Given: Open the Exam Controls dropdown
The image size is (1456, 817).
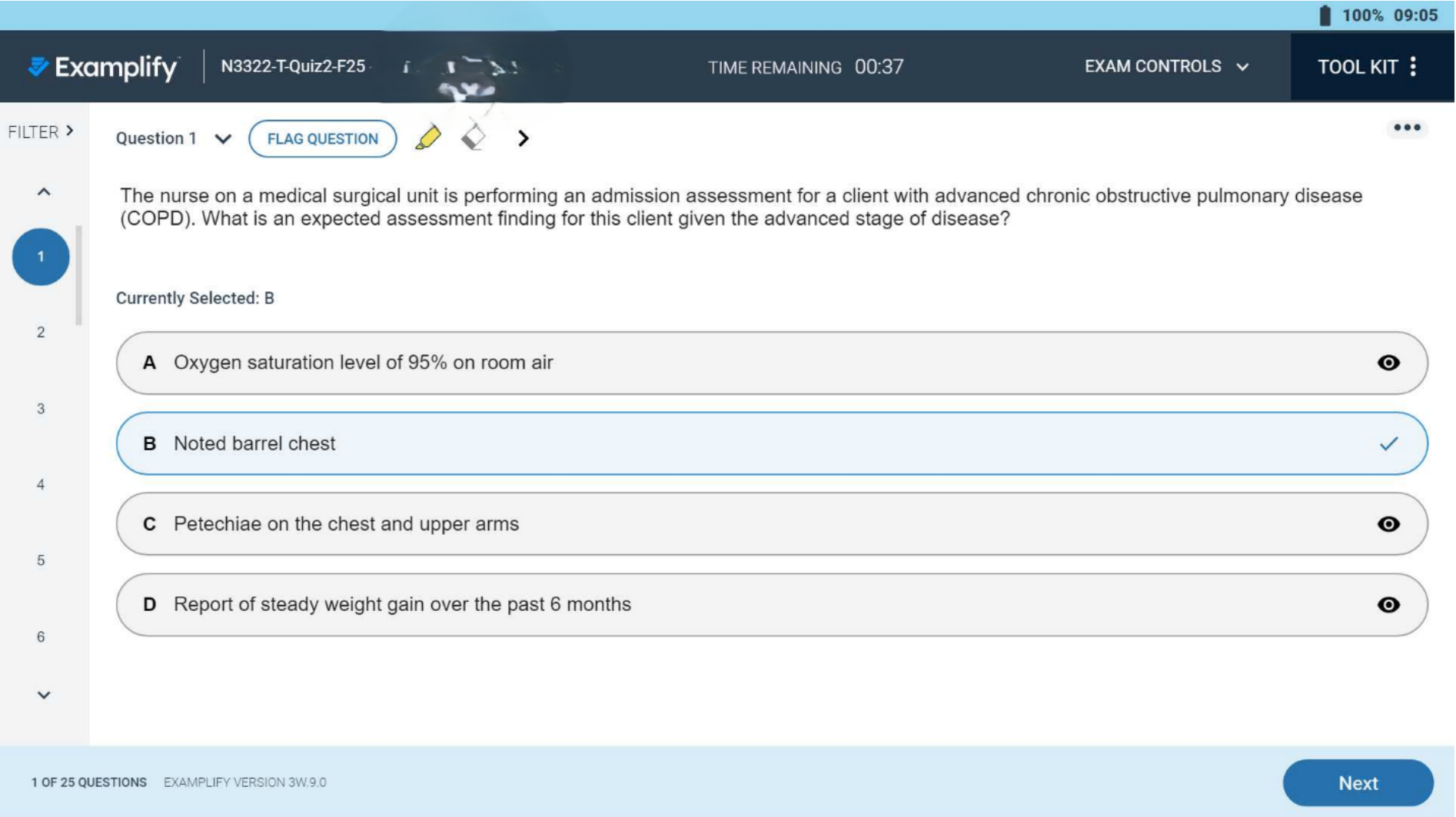Looking at the screenshot, I should [x=1165, y=67].
